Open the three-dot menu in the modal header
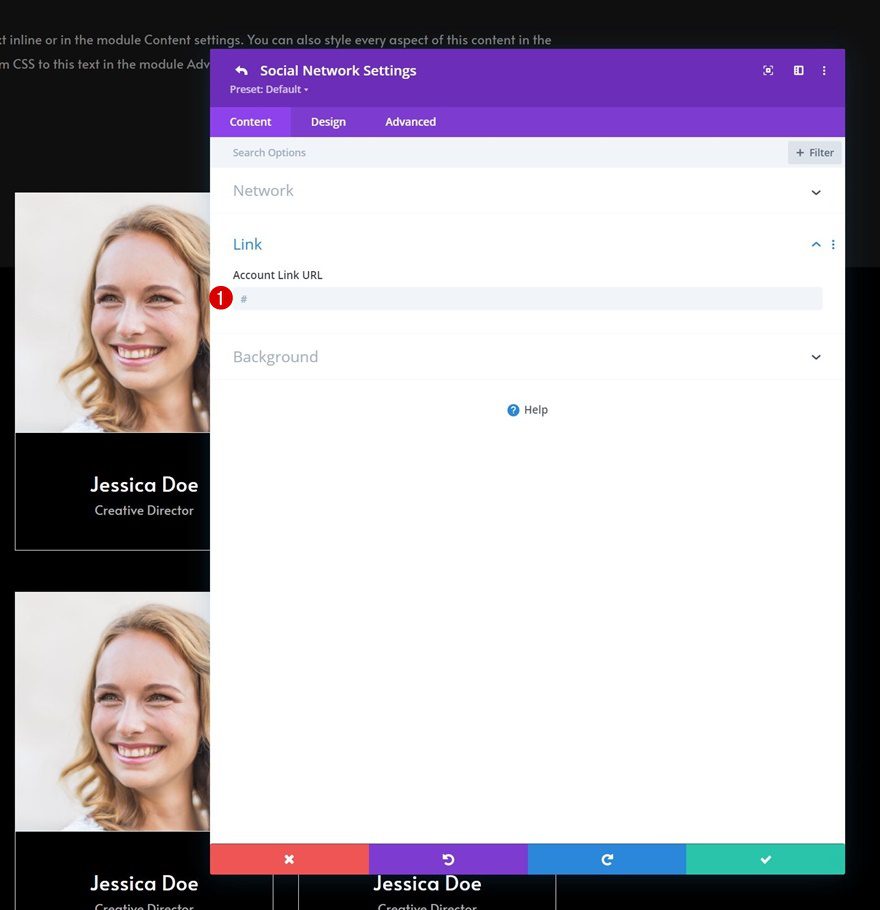The image size is (880, 910). click(x=824, y=70)
